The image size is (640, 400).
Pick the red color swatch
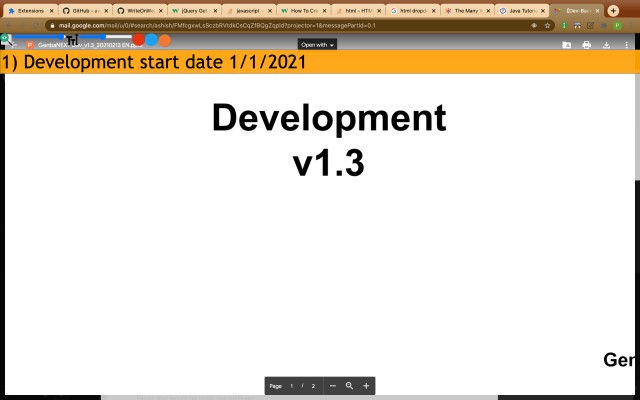(x=138, y=40)
